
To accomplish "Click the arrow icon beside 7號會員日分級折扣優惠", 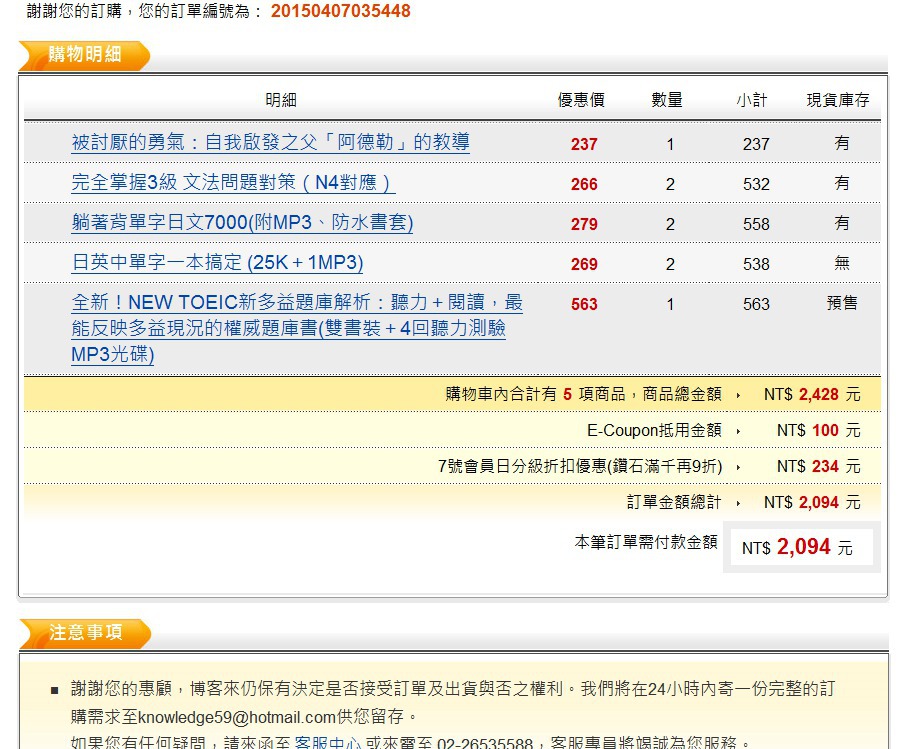I will [x=738, y=467].
